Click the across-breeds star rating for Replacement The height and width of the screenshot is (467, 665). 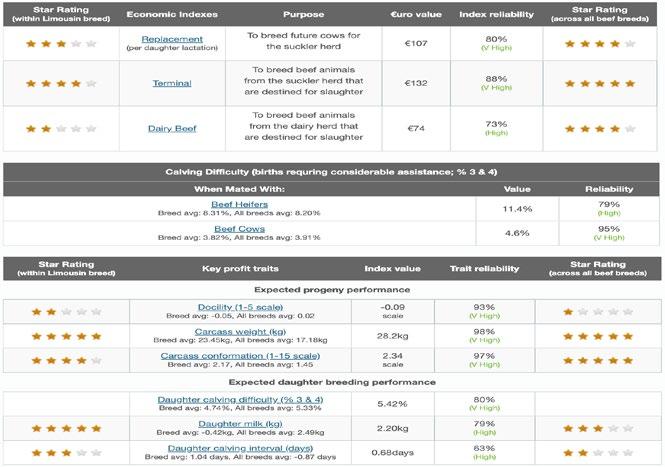(x=600, y=44)
